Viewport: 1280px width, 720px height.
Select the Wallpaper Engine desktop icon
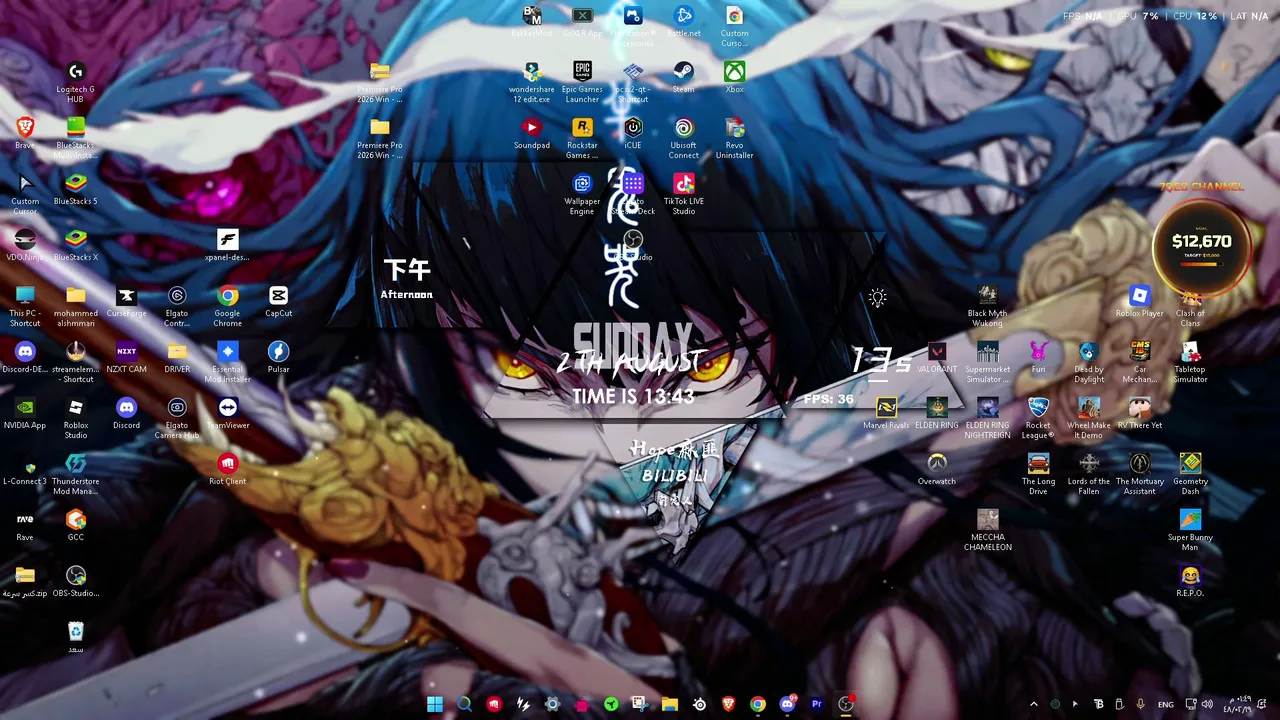tap(582, 194)
